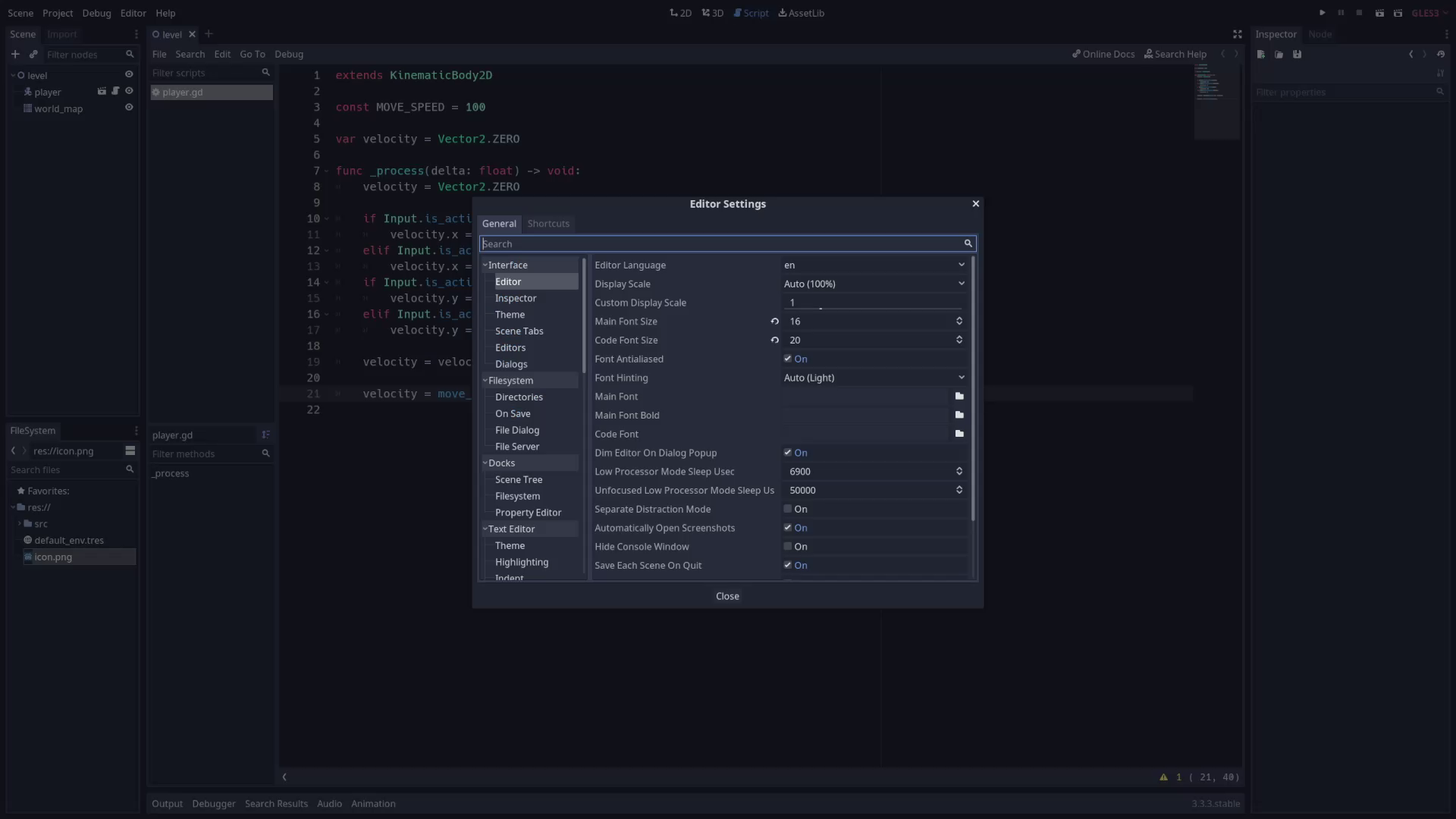
Task: Open Output bottom panel
Action: [167, 804]
